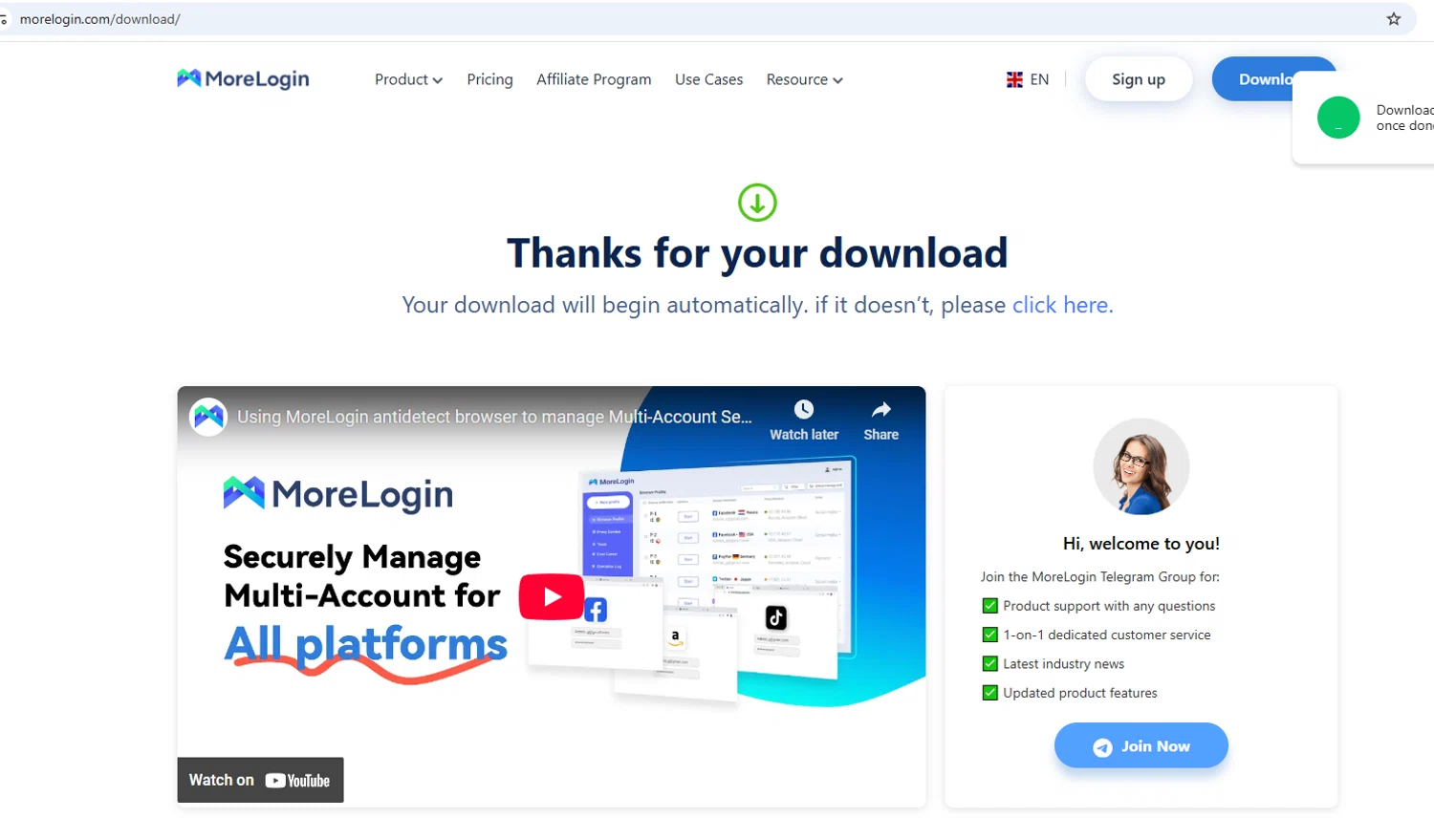Click 'Thanks for your download' heading
Image resolution: width=1434 pixels, height=840 pixels.
[757, 253]
